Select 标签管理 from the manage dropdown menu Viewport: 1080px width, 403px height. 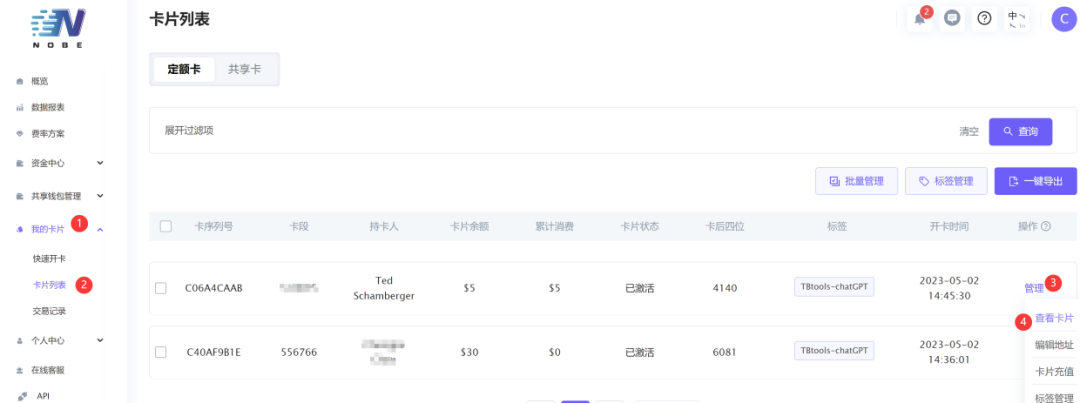point(1054,397)
